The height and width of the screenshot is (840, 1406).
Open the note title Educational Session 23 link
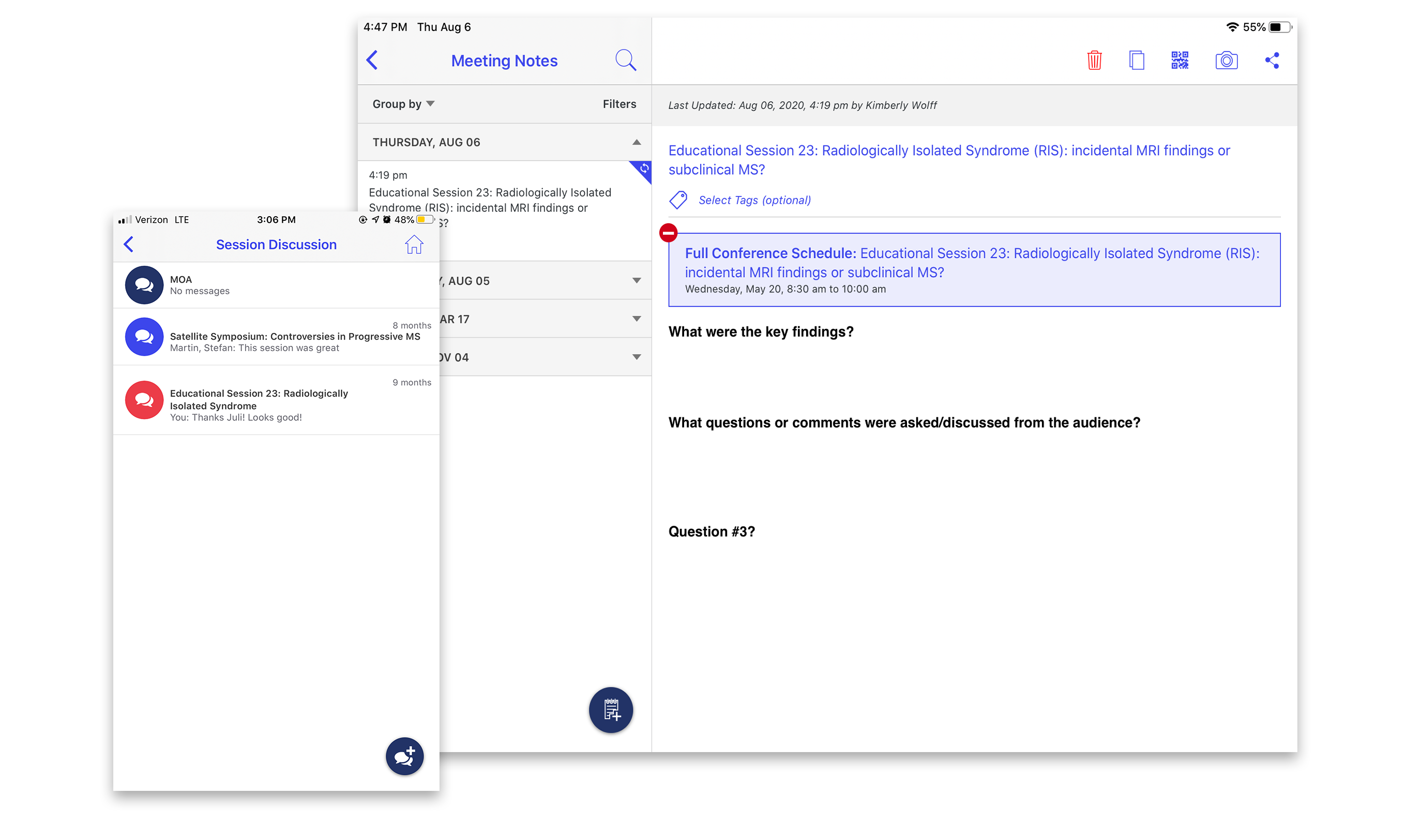pyautogui.click(x=949, y=160)
